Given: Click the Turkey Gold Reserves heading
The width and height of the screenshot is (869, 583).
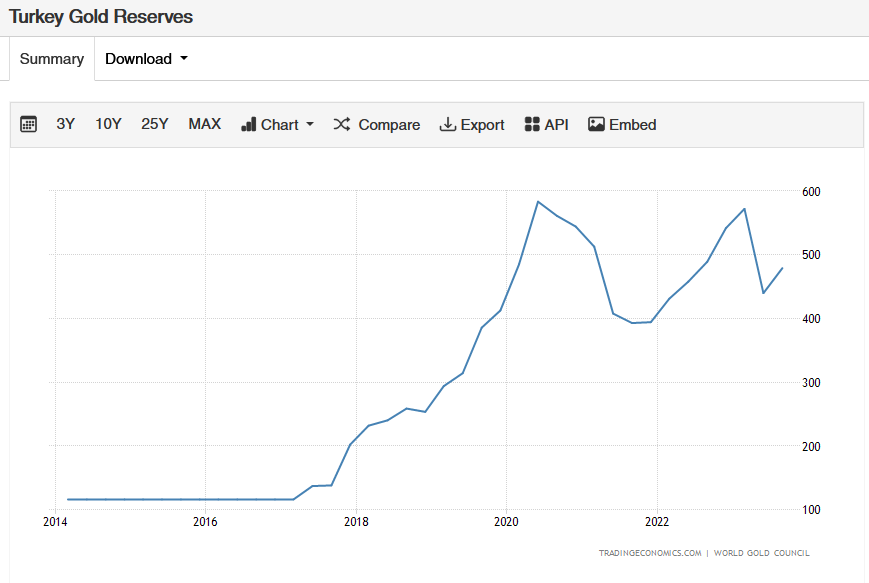Looking at the screenshot, I should (x=101, y=17).
